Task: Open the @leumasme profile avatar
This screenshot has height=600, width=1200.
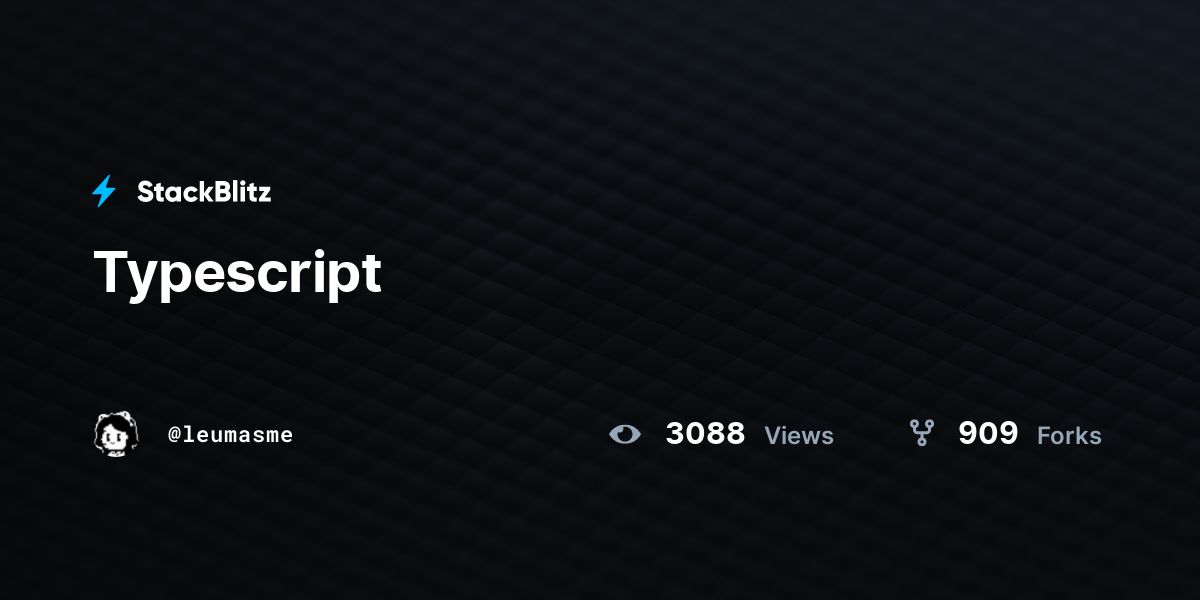Action: click(116, 434)
